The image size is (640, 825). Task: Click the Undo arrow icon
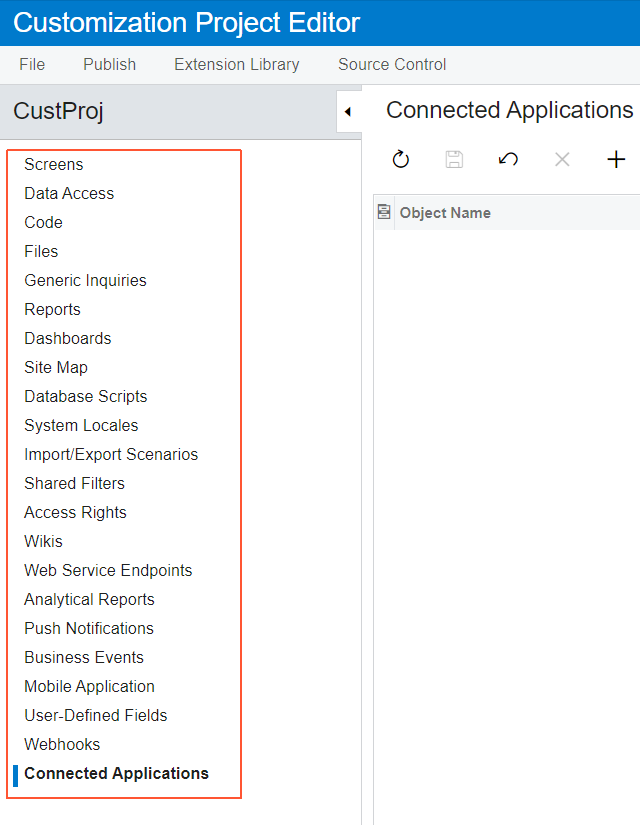click(508, 159)
